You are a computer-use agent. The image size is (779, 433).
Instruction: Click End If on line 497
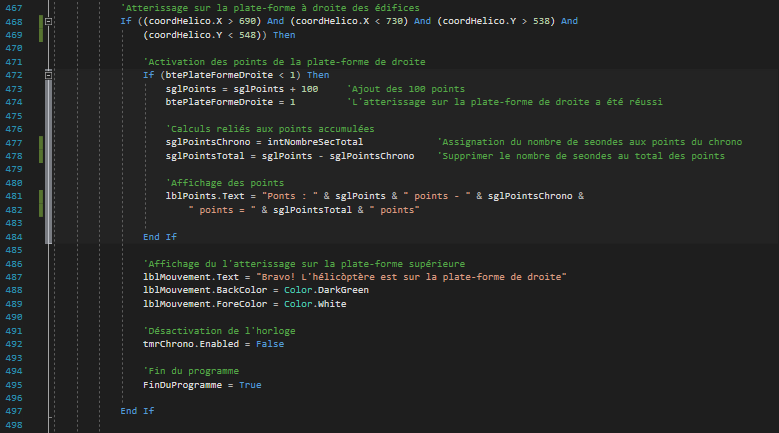coord(138,411)
